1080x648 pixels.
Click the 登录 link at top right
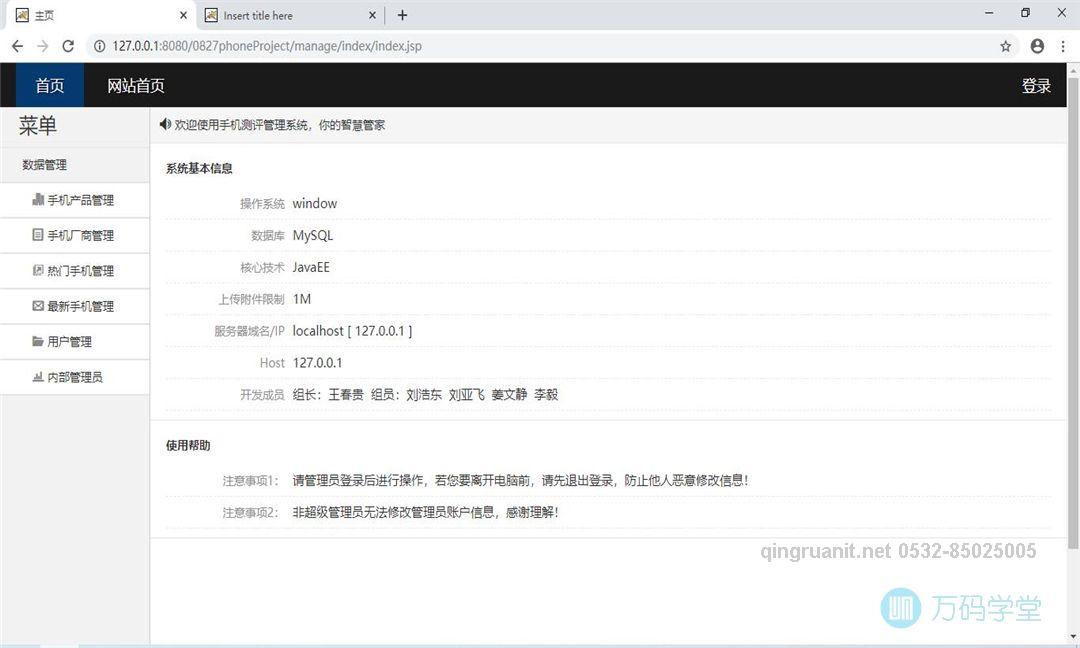pos(1037,85)
